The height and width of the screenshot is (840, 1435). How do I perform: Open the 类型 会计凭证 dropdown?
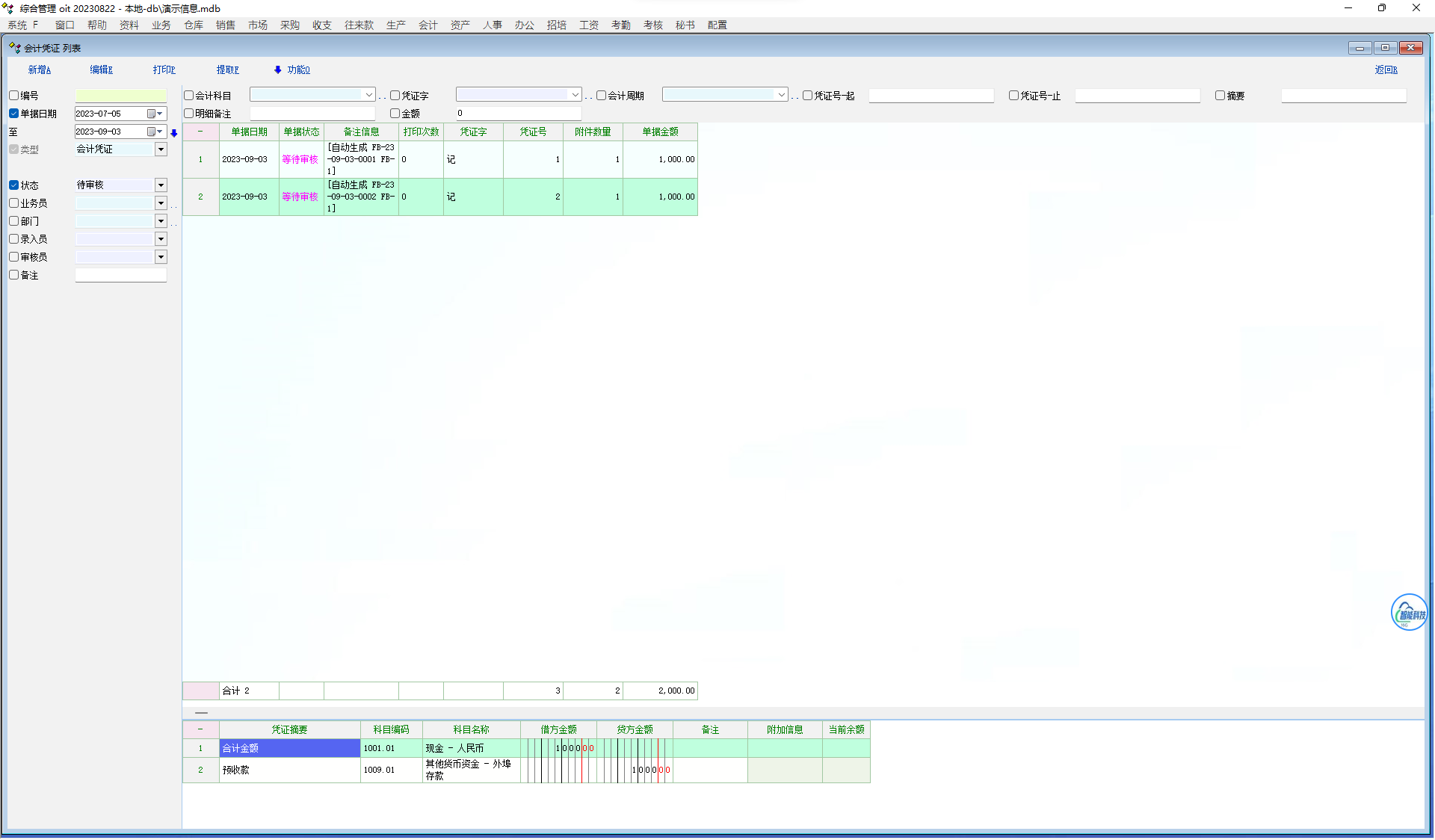[x=161, y=149]
